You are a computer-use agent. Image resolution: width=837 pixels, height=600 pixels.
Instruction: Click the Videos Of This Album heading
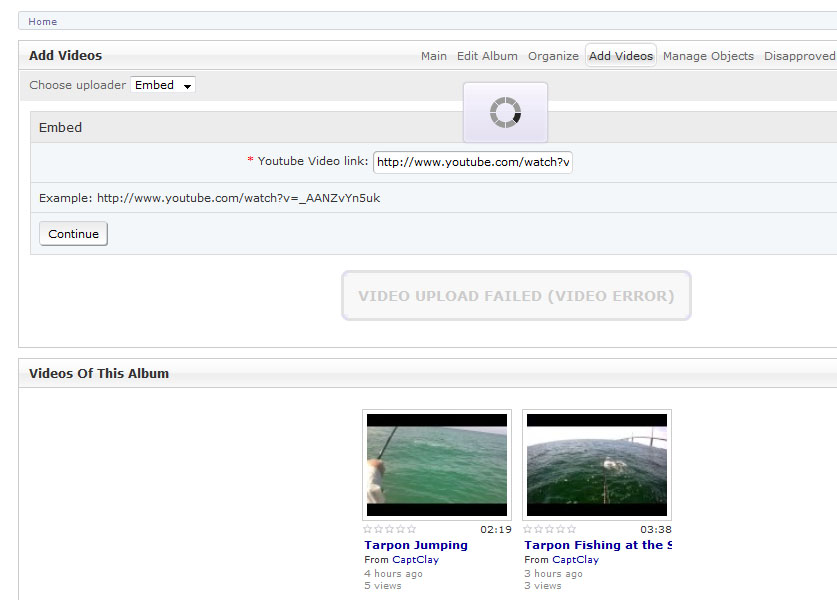(99, 373)
